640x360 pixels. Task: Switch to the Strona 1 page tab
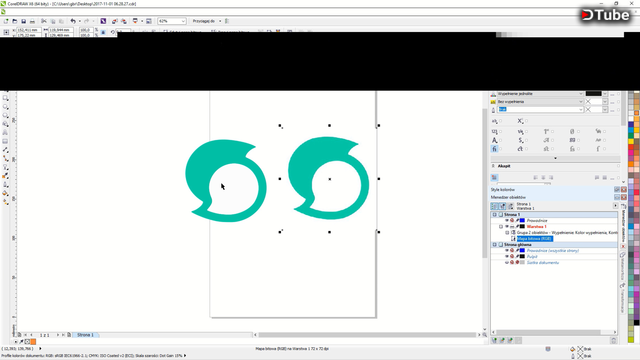point(85,335)
